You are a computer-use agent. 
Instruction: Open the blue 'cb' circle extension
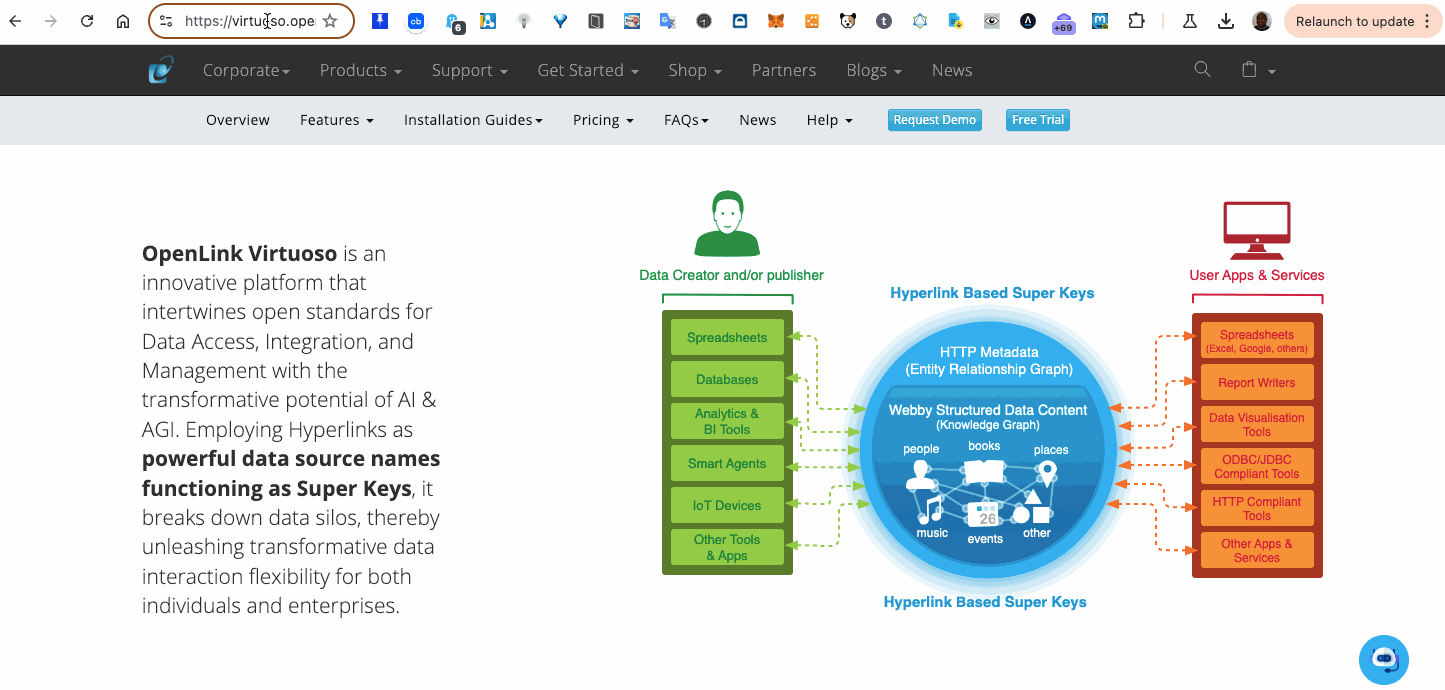416,20
